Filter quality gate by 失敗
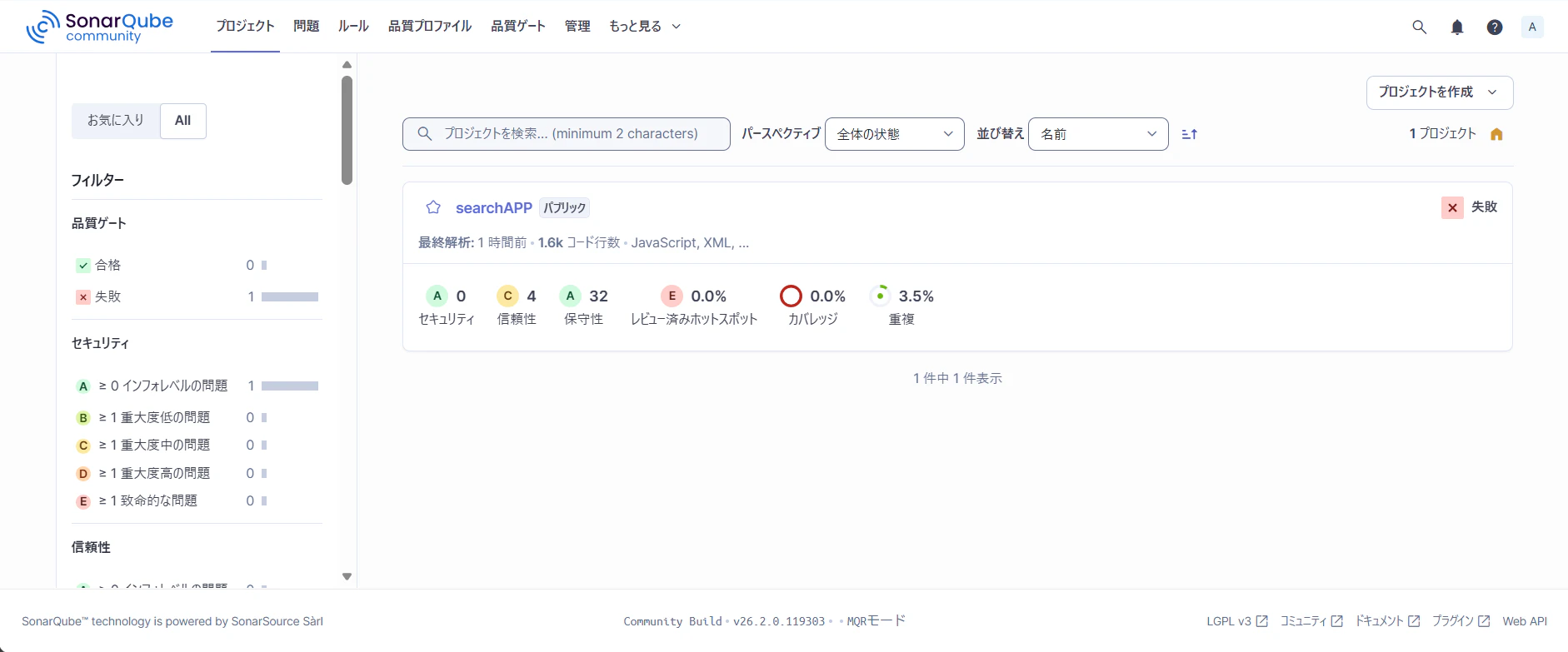This screenshot has width=1568, height=652. 197,296
